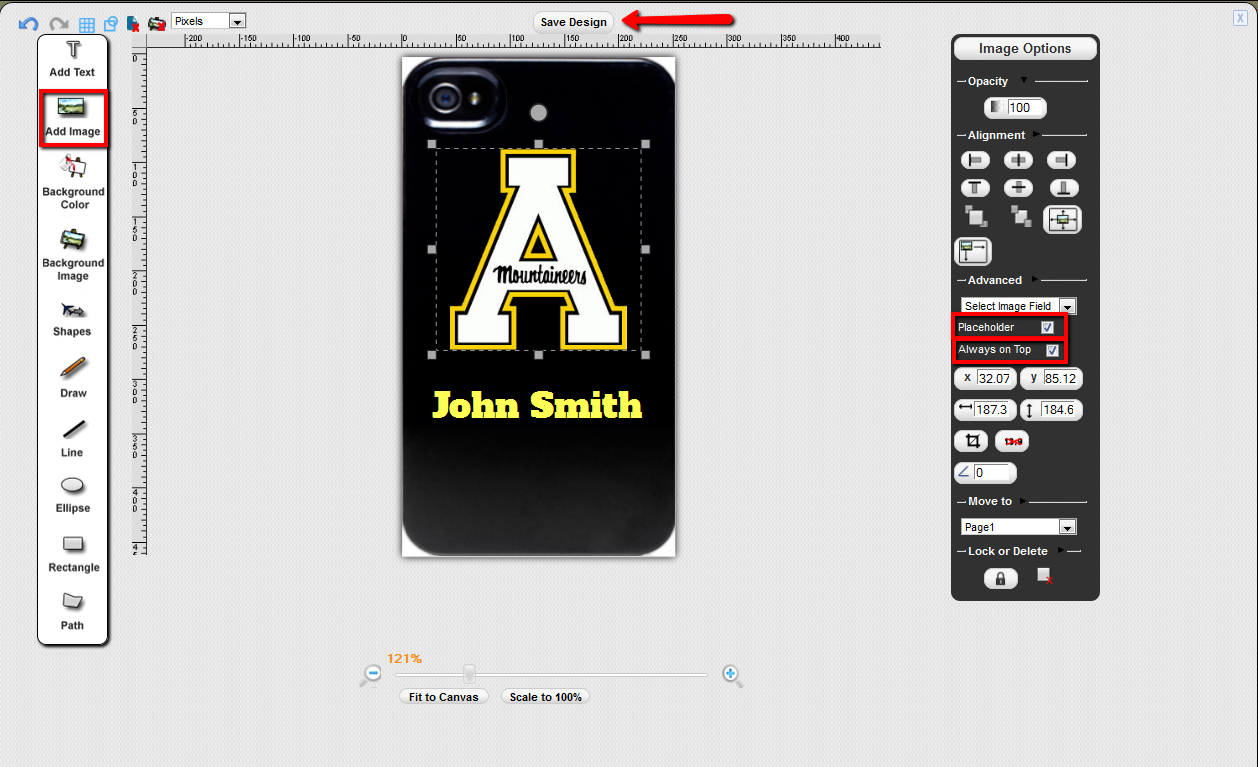This screenshot has height=767, width=1258.
Task: Select the Path tool
Action: (73, 612)
